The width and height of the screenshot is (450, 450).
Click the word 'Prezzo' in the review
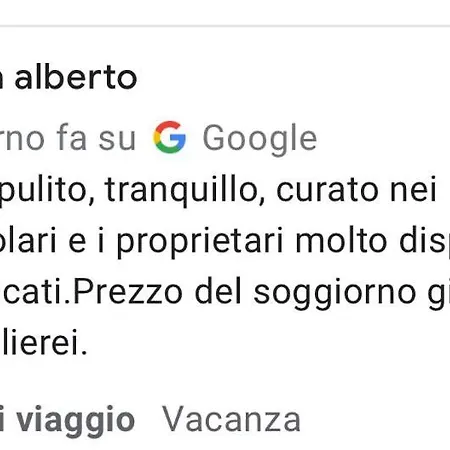click(x=128, y=292)
